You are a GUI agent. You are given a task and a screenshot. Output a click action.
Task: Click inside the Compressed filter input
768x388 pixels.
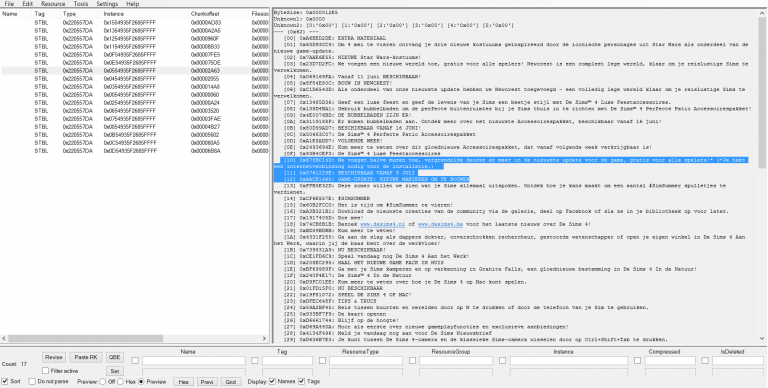pos(670,361)
